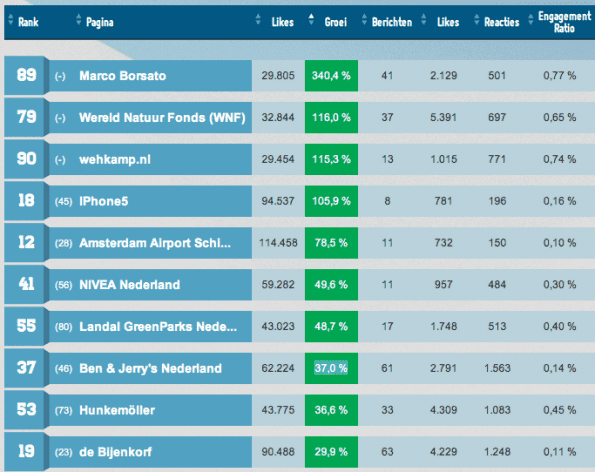The height and width of the screenshot is (472, 595).
Task: Click iPhone5 likes value 94.537
Action: click(278, 201)
